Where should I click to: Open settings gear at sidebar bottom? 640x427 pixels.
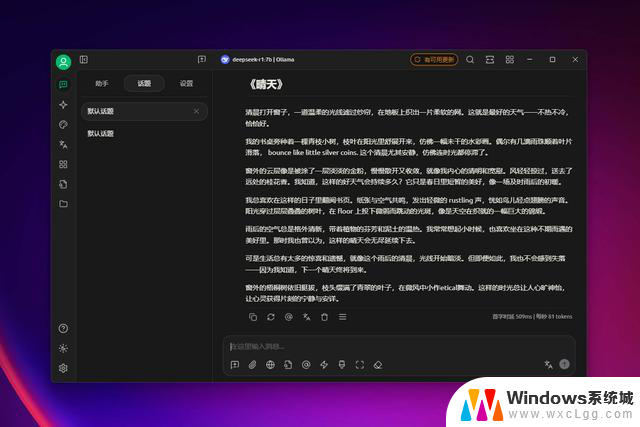point(63,368)
